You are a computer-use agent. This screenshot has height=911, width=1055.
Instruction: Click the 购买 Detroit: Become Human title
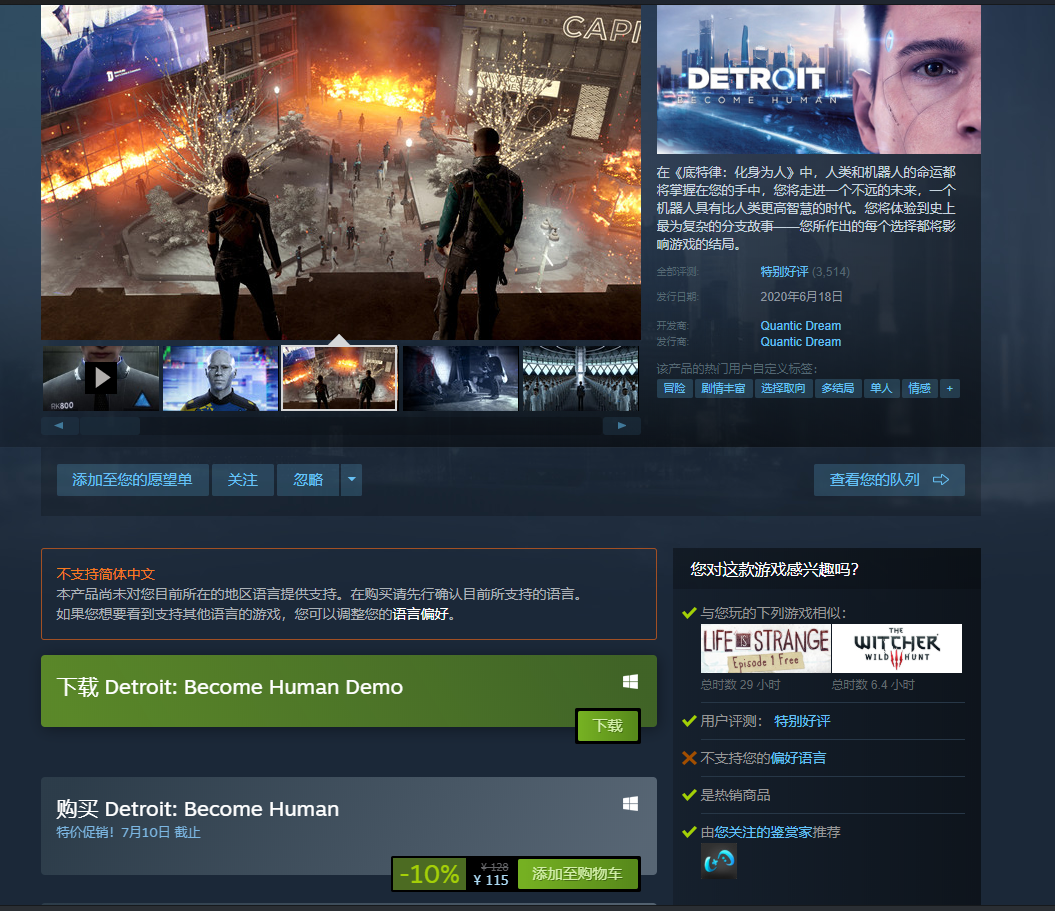point(198,809)
